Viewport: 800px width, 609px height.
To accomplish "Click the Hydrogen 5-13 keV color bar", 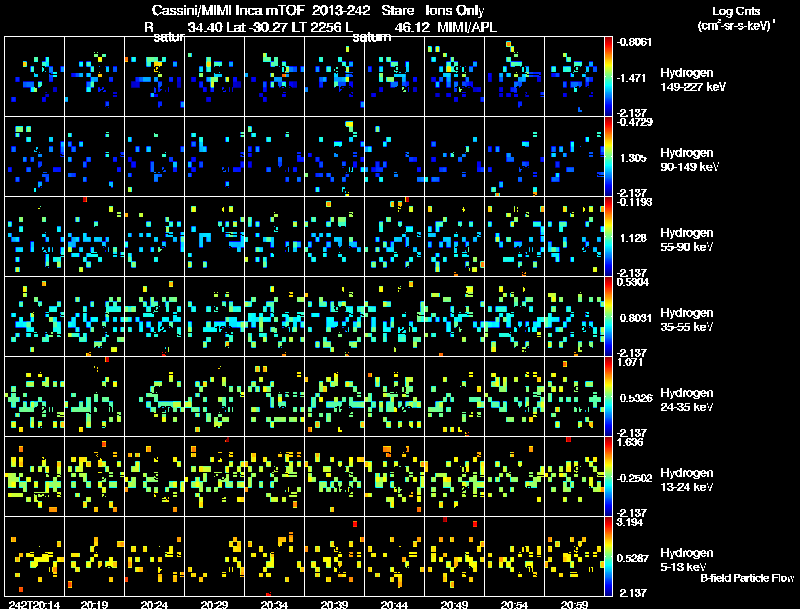I will point(608,556).
